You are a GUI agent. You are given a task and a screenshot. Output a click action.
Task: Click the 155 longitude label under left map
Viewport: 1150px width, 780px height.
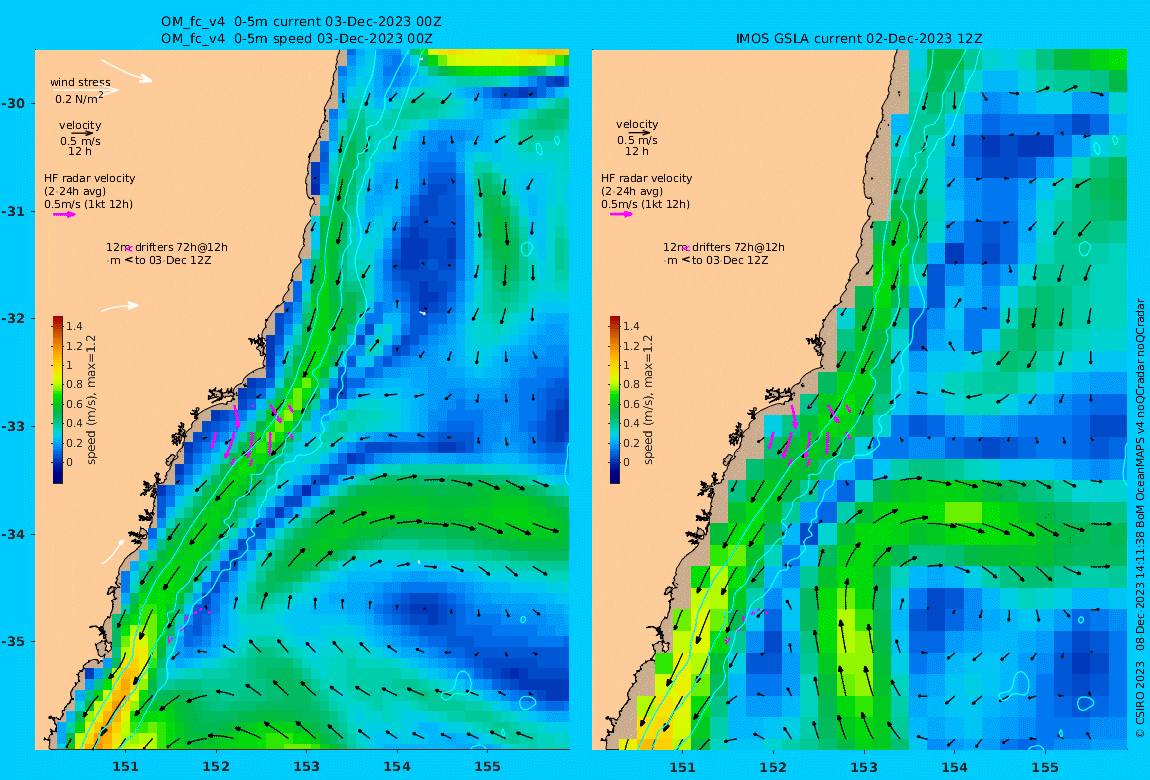point(488,767)
